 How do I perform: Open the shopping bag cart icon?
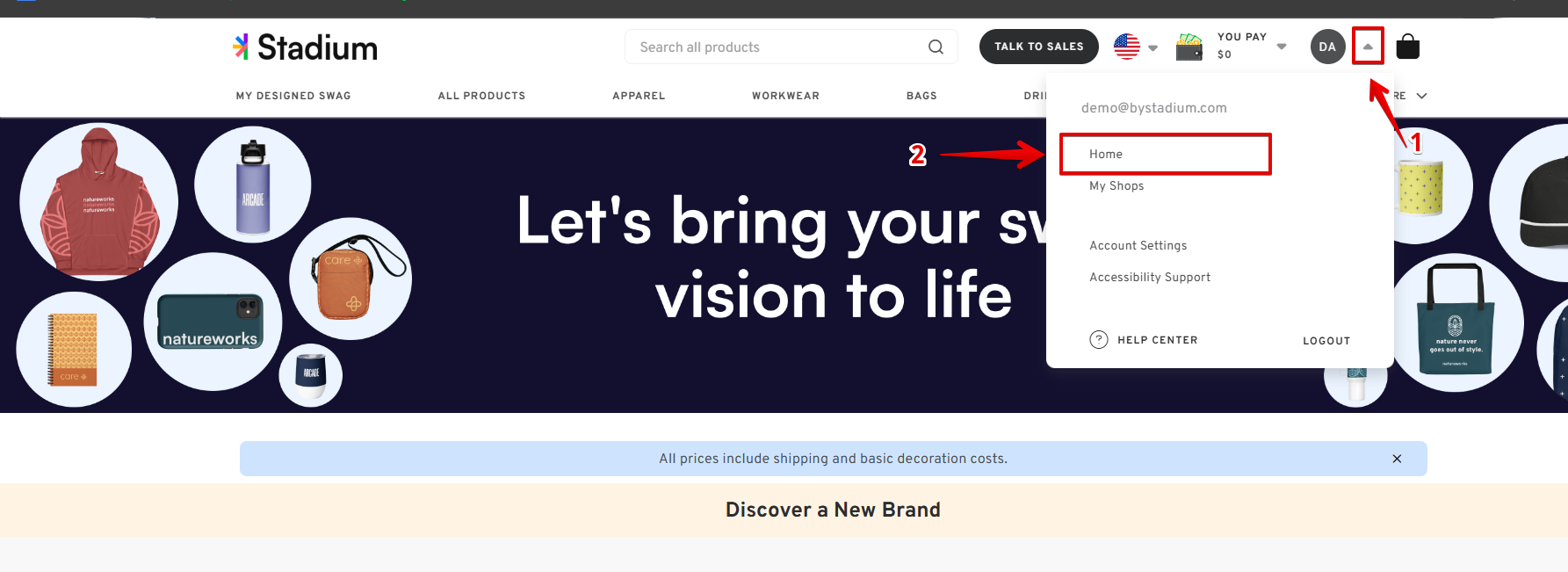click(1407, 46)
